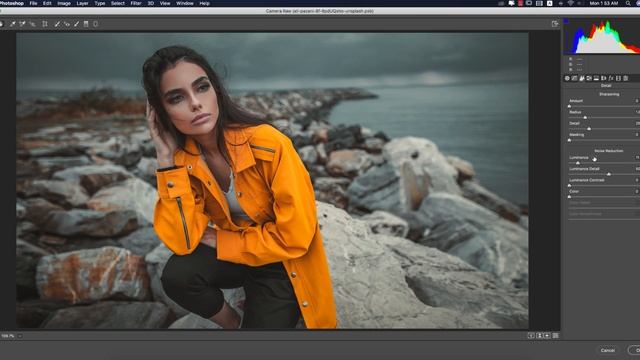
Task: Open the Detail panel tab
Action: click(582, 78)
